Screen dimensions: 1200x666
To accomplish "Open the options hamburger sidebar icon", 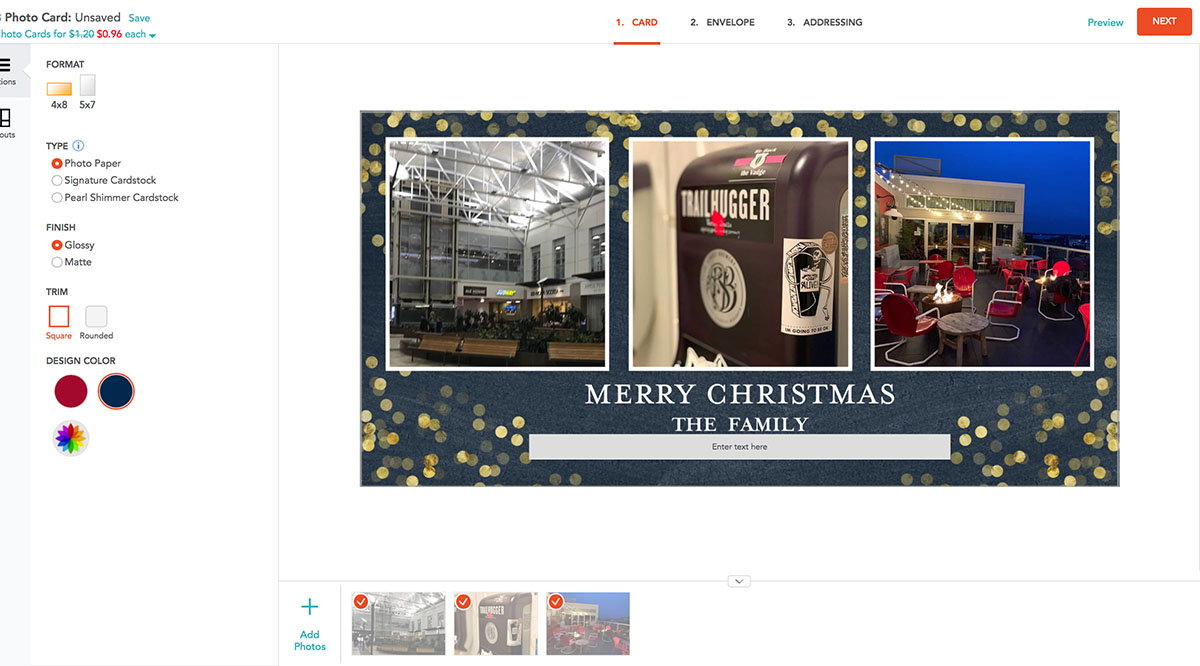I will [x=5, y=66].
